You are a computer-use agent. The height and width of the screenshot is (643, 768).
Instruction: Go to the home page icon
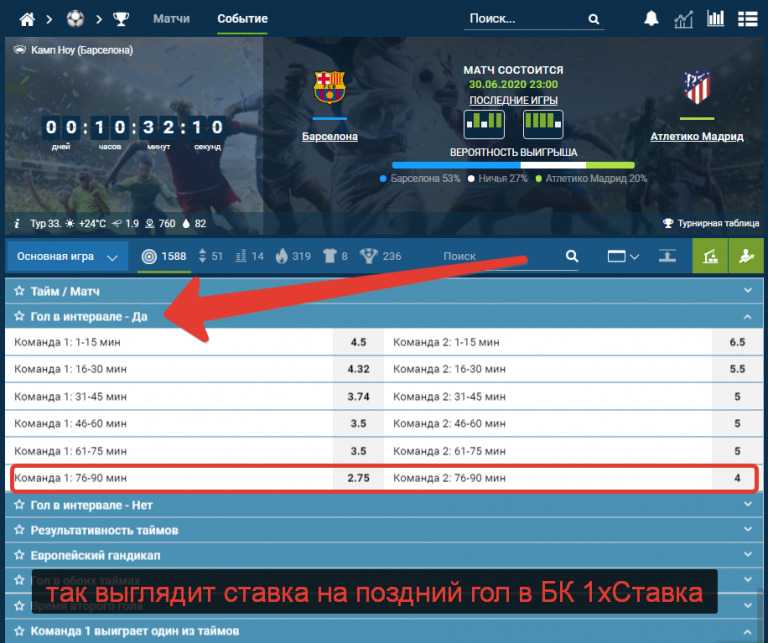tap(27, 19)
